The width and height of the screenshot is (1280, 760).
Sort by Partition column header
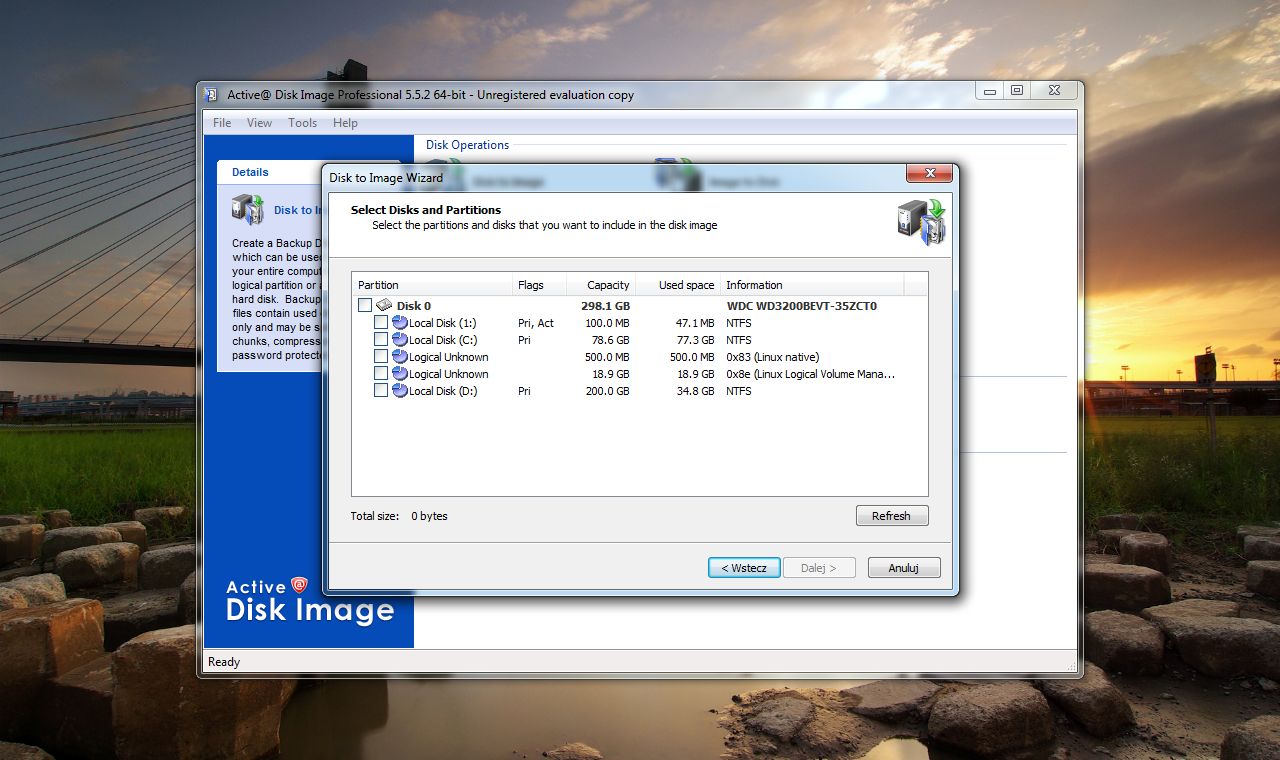[x=432, y=285]
